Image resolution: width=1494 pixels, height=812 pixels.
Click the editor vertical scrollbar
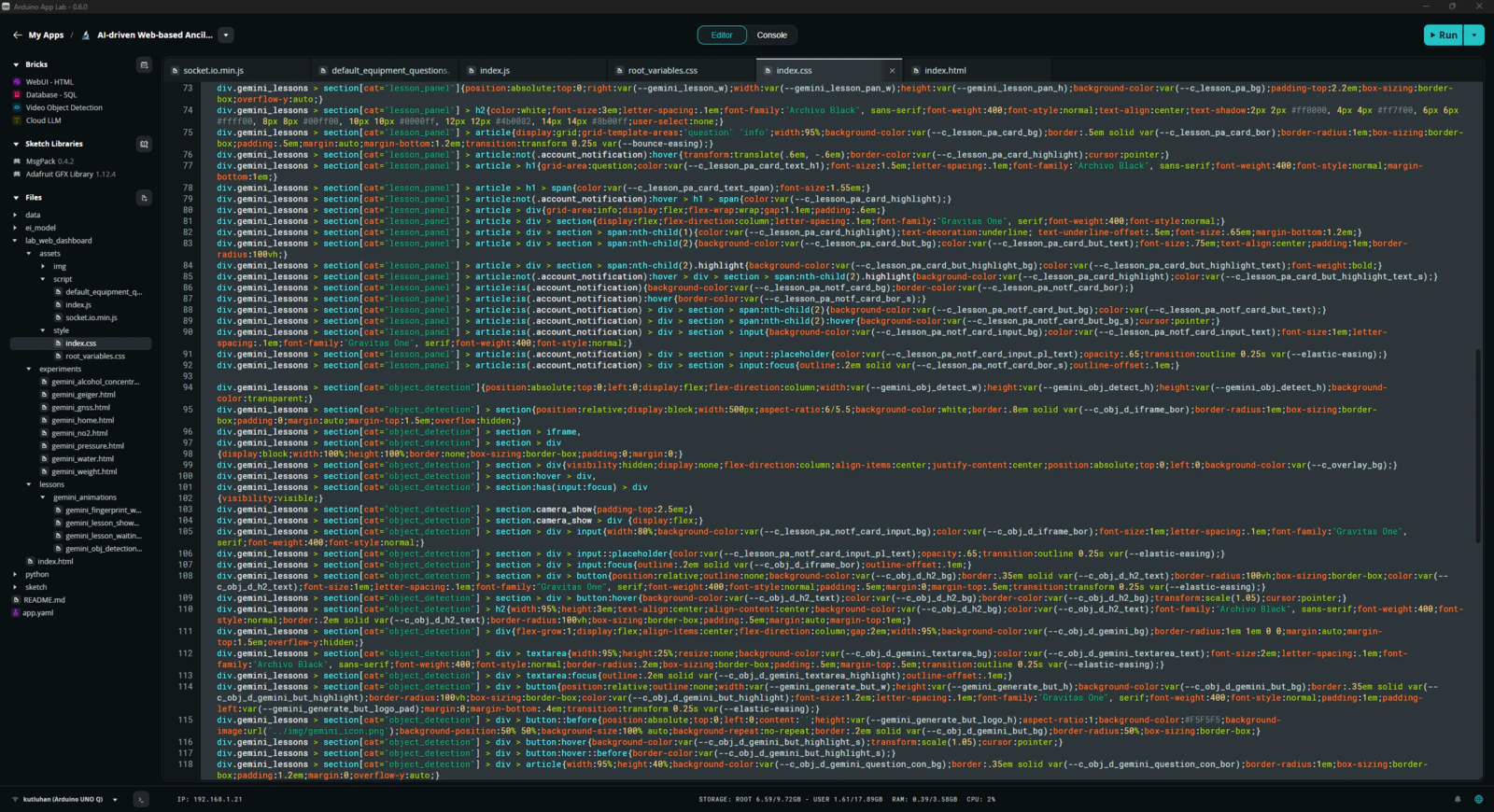[x=1477, y=446]
